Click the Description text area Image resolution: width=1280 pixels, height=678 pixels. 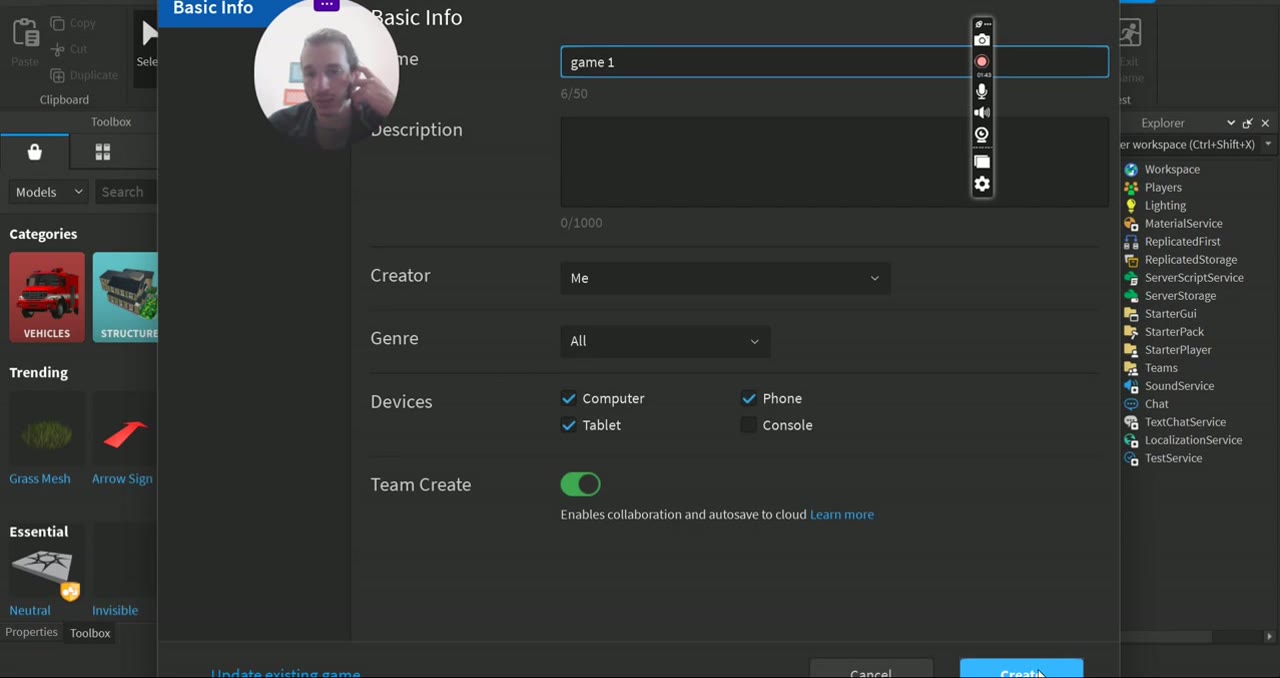(x=834, y=162)
